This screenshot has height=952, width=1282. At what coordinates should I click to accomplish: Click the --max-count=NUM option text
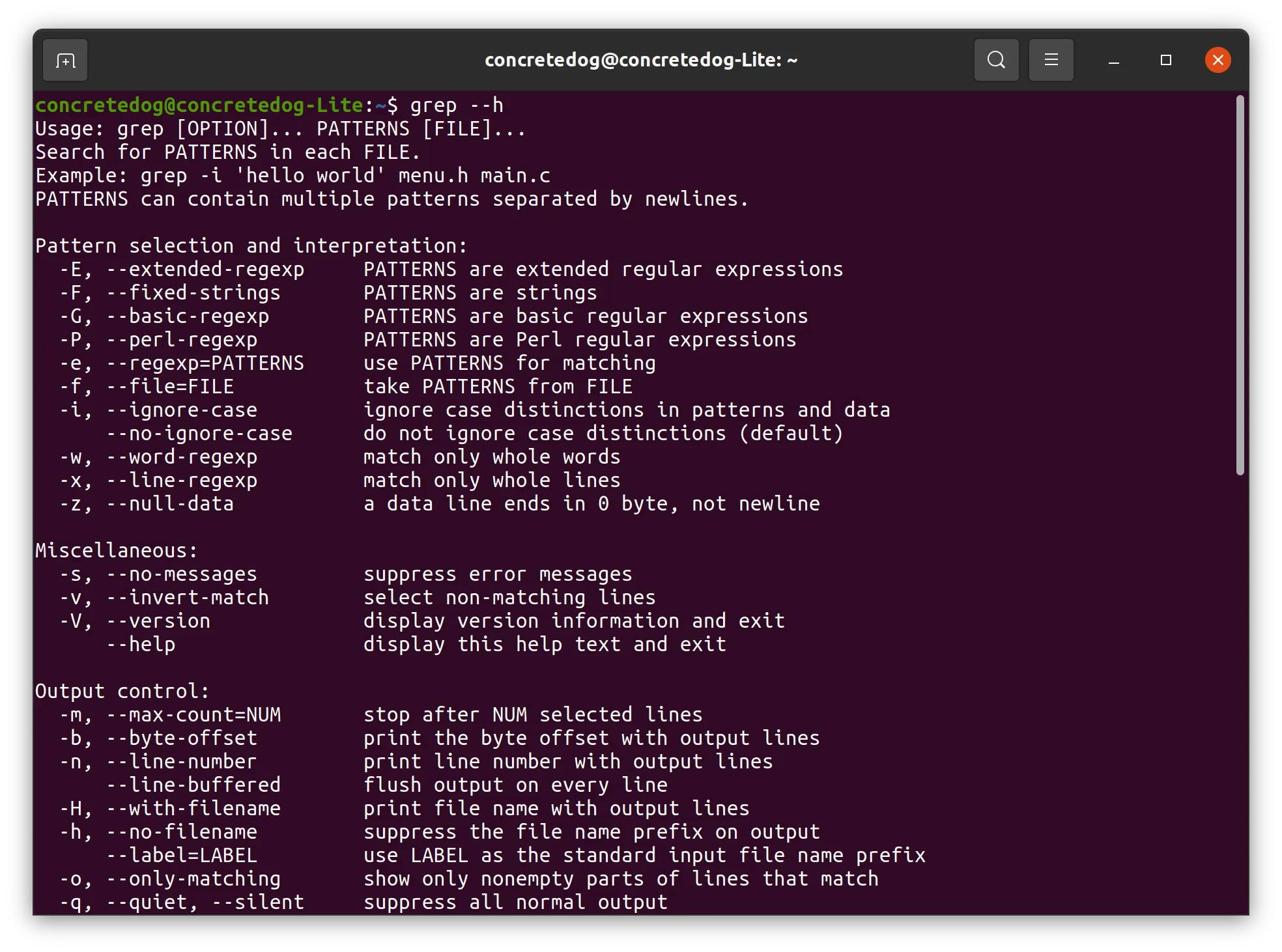193,715
